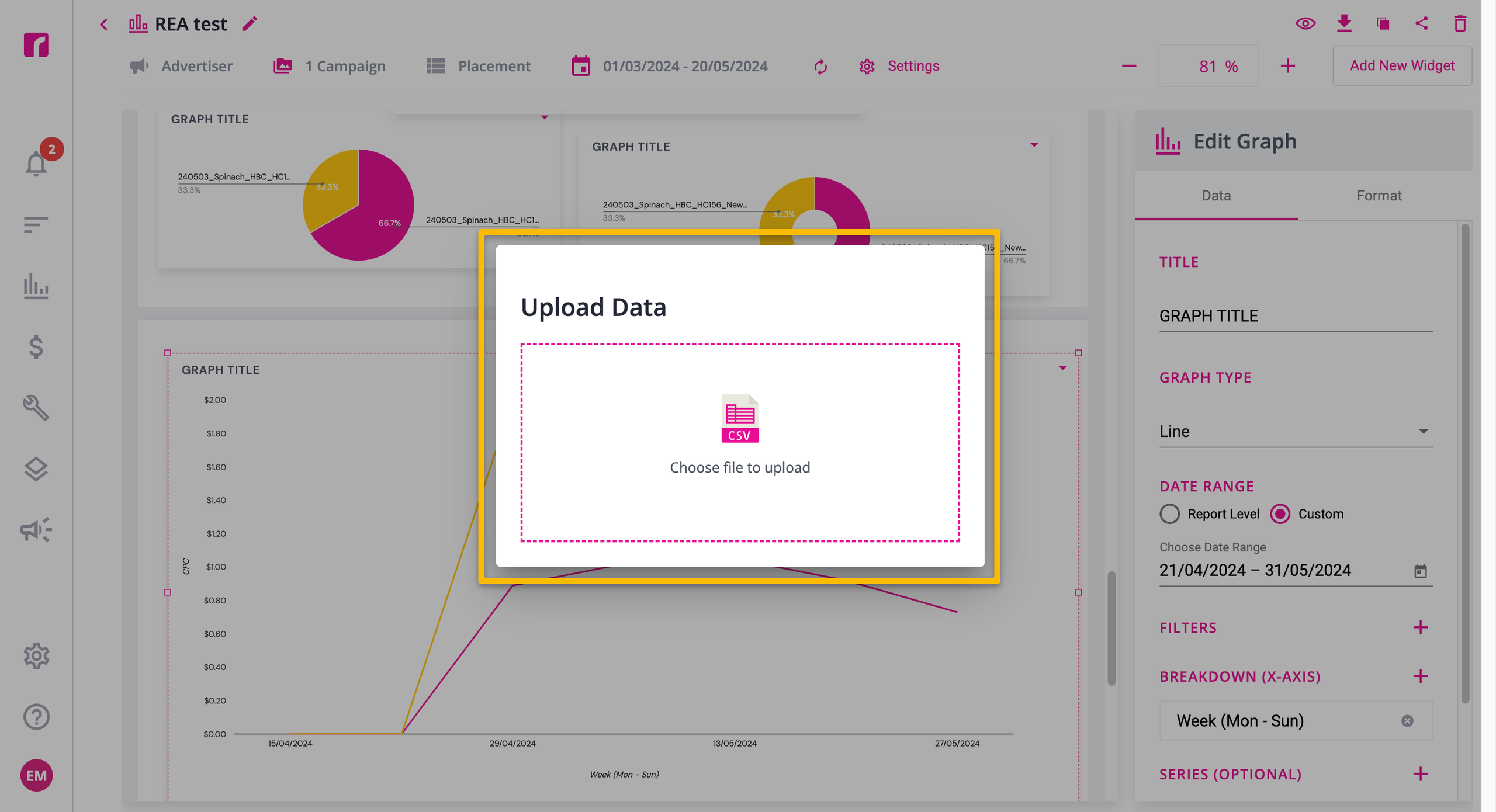Open the help question mark icon
The image size is (1496, 812).
click(x=36, y=717)
